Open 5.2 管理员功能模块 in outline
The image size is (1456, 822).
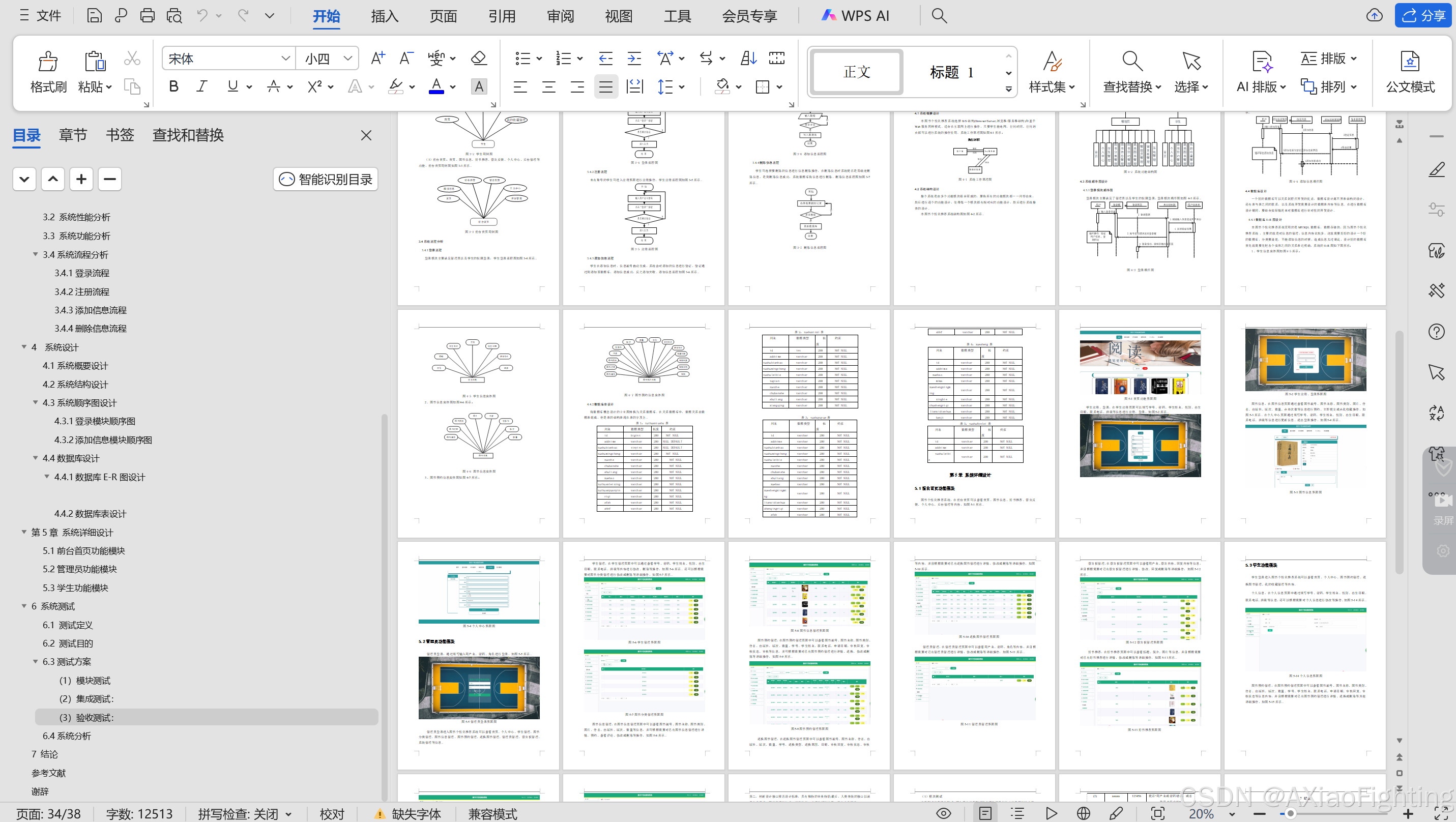(x=80, y=569)
